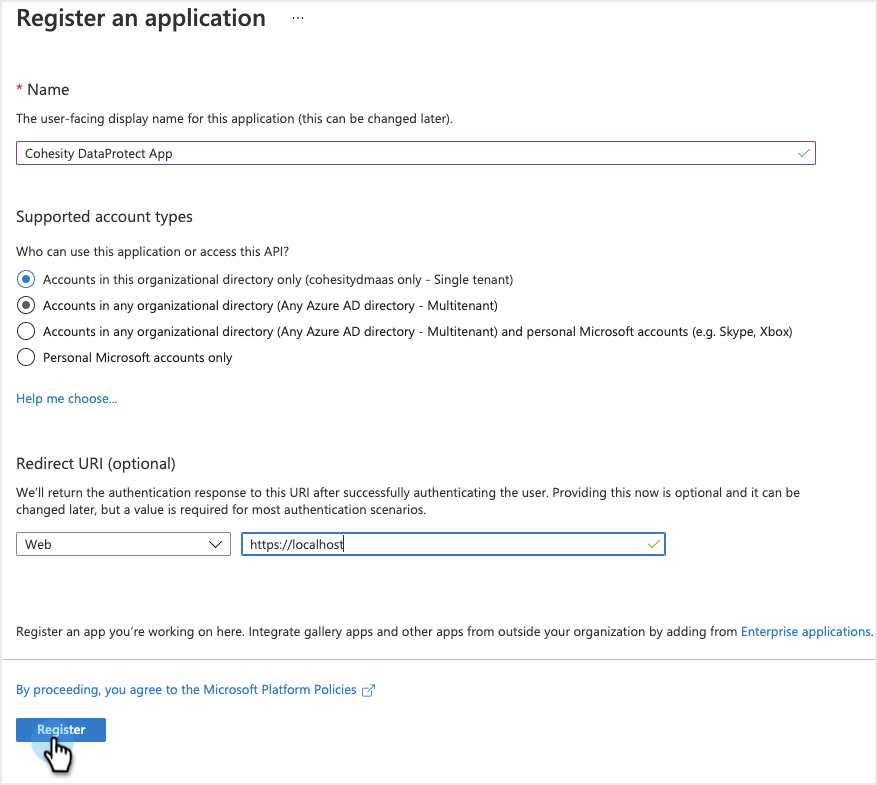The height and width of the screenshot is (785, 877).
Task: Open the ellipsis menu beside Register an application
Action: coord(298,18)
